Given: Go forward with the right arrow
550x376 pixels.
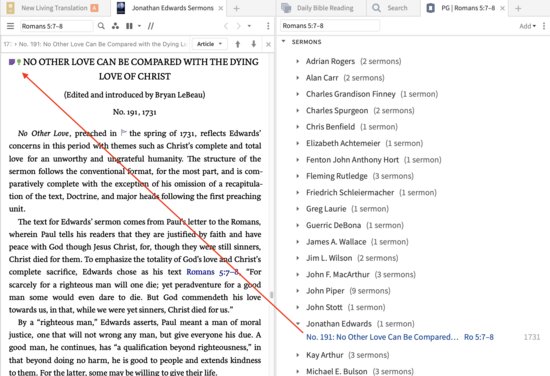Looking at the screenshot, I should 239,26.
